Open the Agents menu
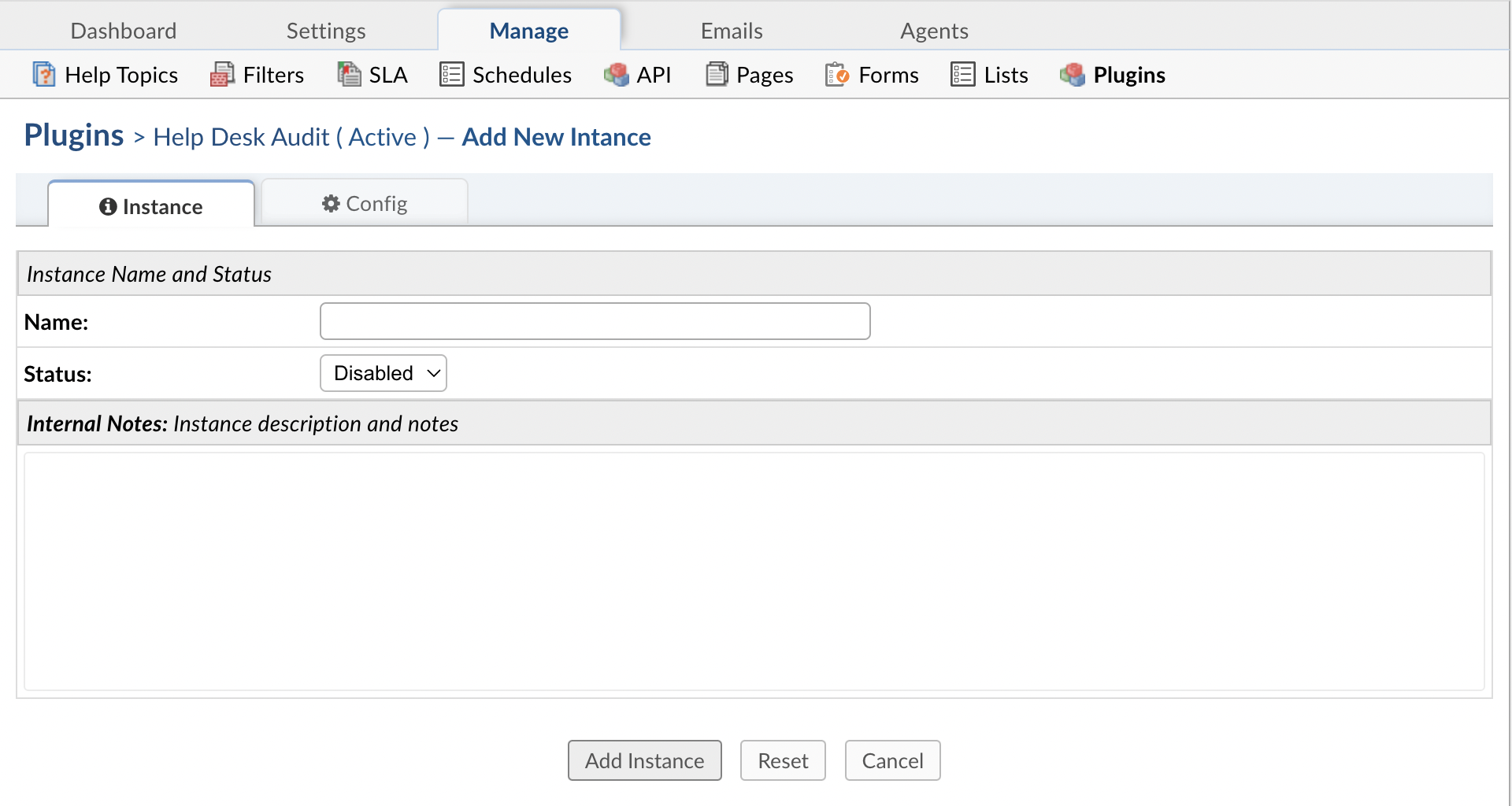This screenshot has height=806, width=1512. pyautogui.click(x=934, y=31)
